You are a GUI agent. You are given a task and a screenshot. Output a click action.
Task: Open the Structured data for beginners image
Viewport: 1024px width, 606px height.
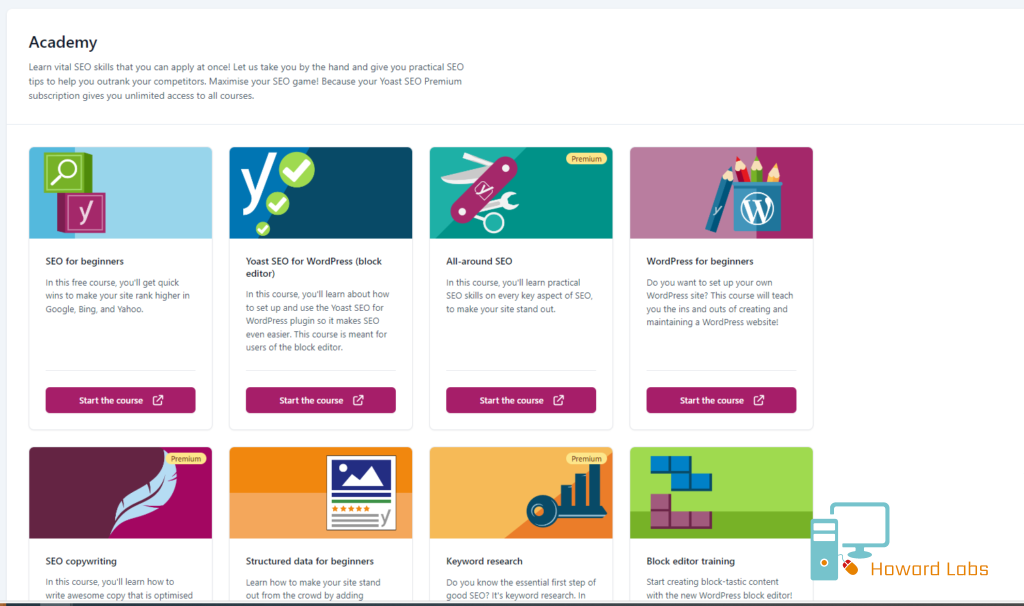point(321,493)
